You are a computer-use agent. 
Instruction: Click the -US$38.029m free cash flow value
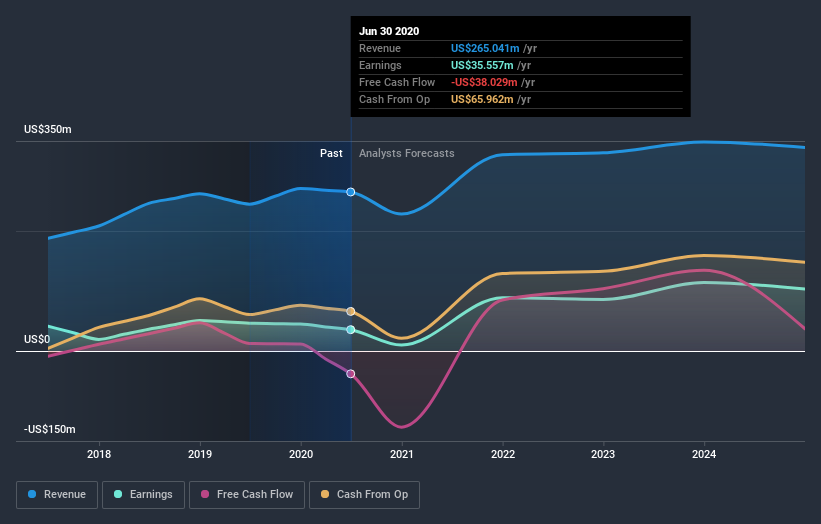click(484, 82)
